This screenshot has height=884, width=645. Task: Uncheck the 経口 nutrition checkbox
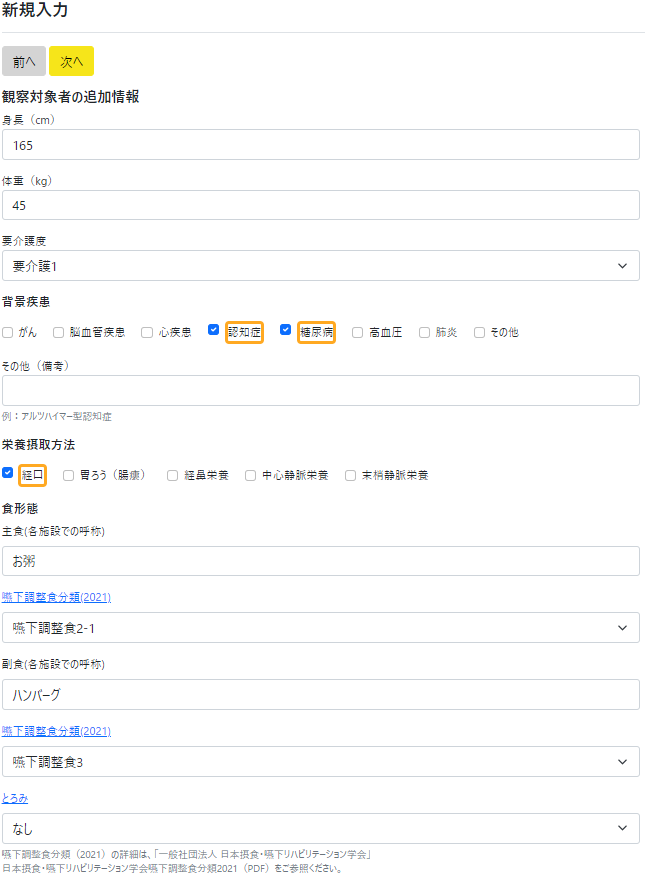point(8,473)
